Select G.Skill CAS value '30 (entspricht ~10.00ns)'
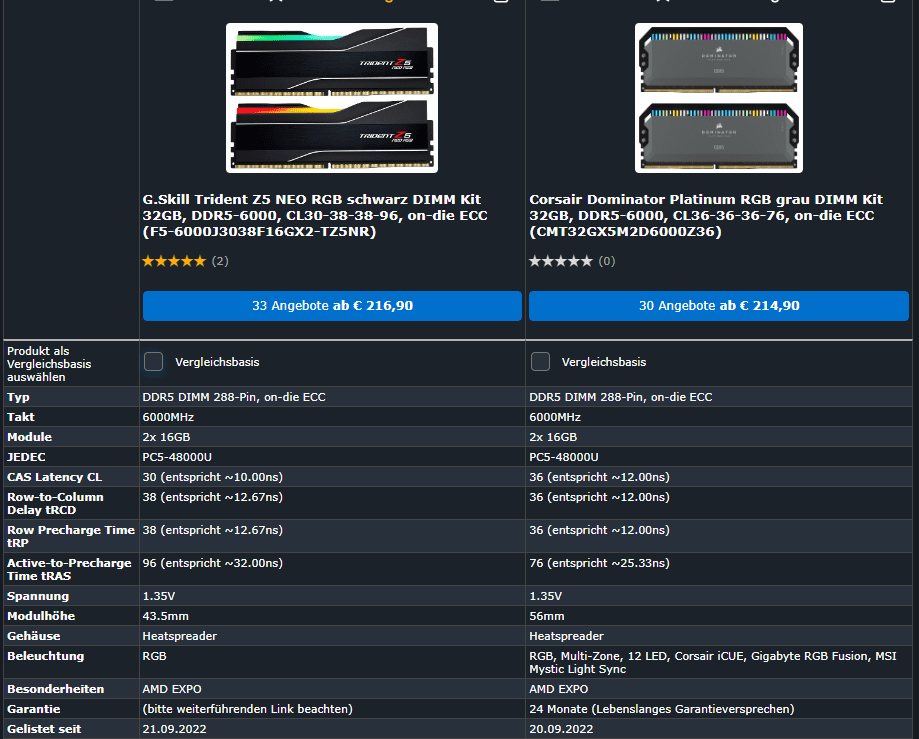Viewport: 919px width, 739px height. [213, 477]
